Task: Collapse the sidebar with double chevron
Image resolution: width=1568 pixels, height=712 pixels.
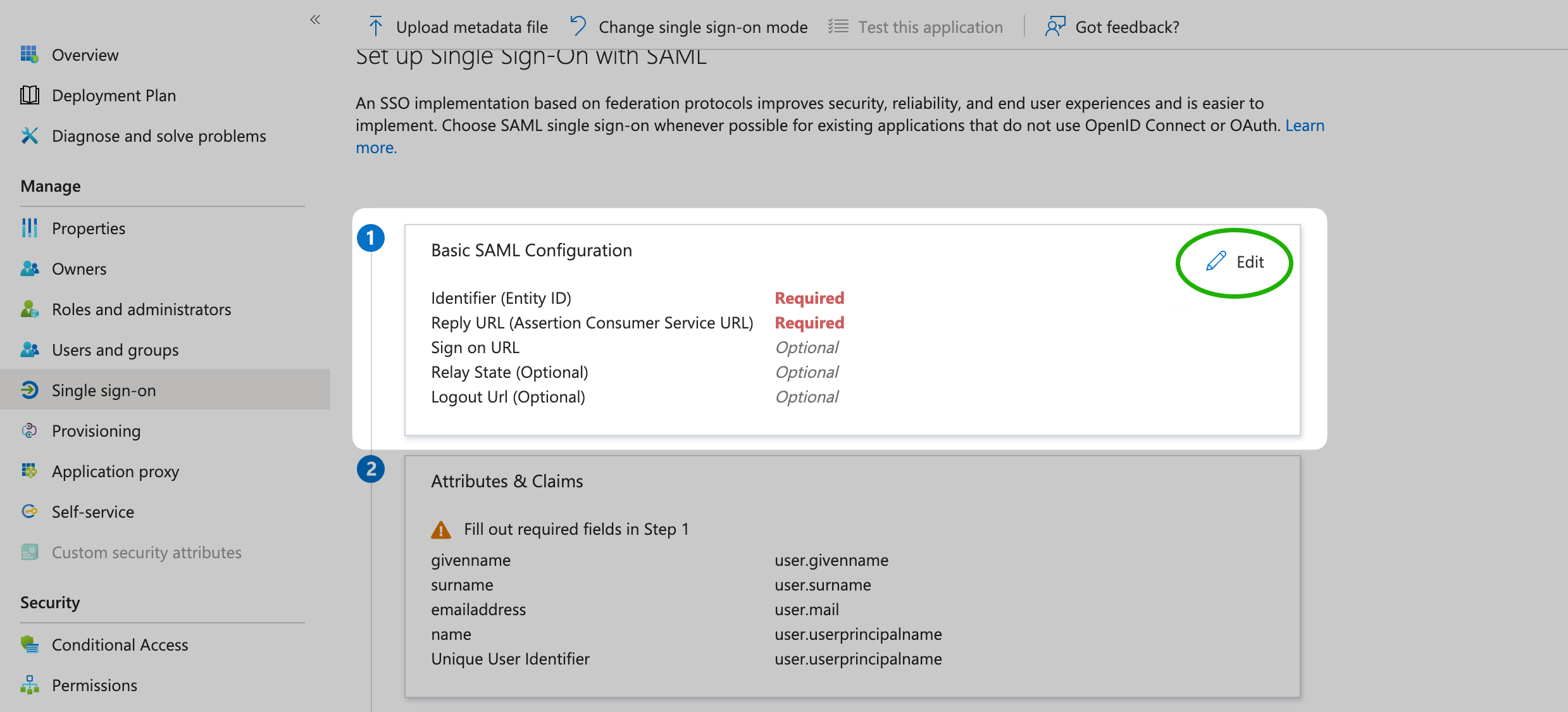Action: click(x=315, y=20)
